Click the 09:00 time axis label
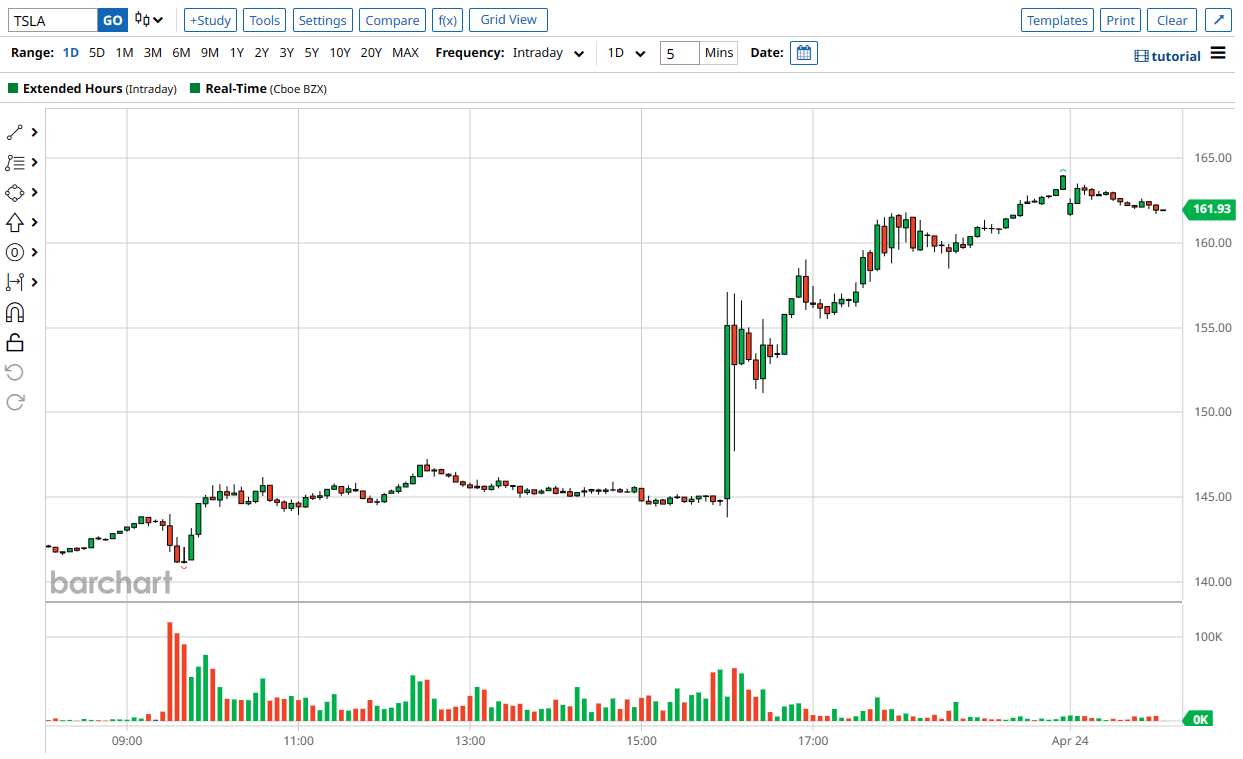The width and height of the screenshot is (1243, 759). [x=127, y=741]
